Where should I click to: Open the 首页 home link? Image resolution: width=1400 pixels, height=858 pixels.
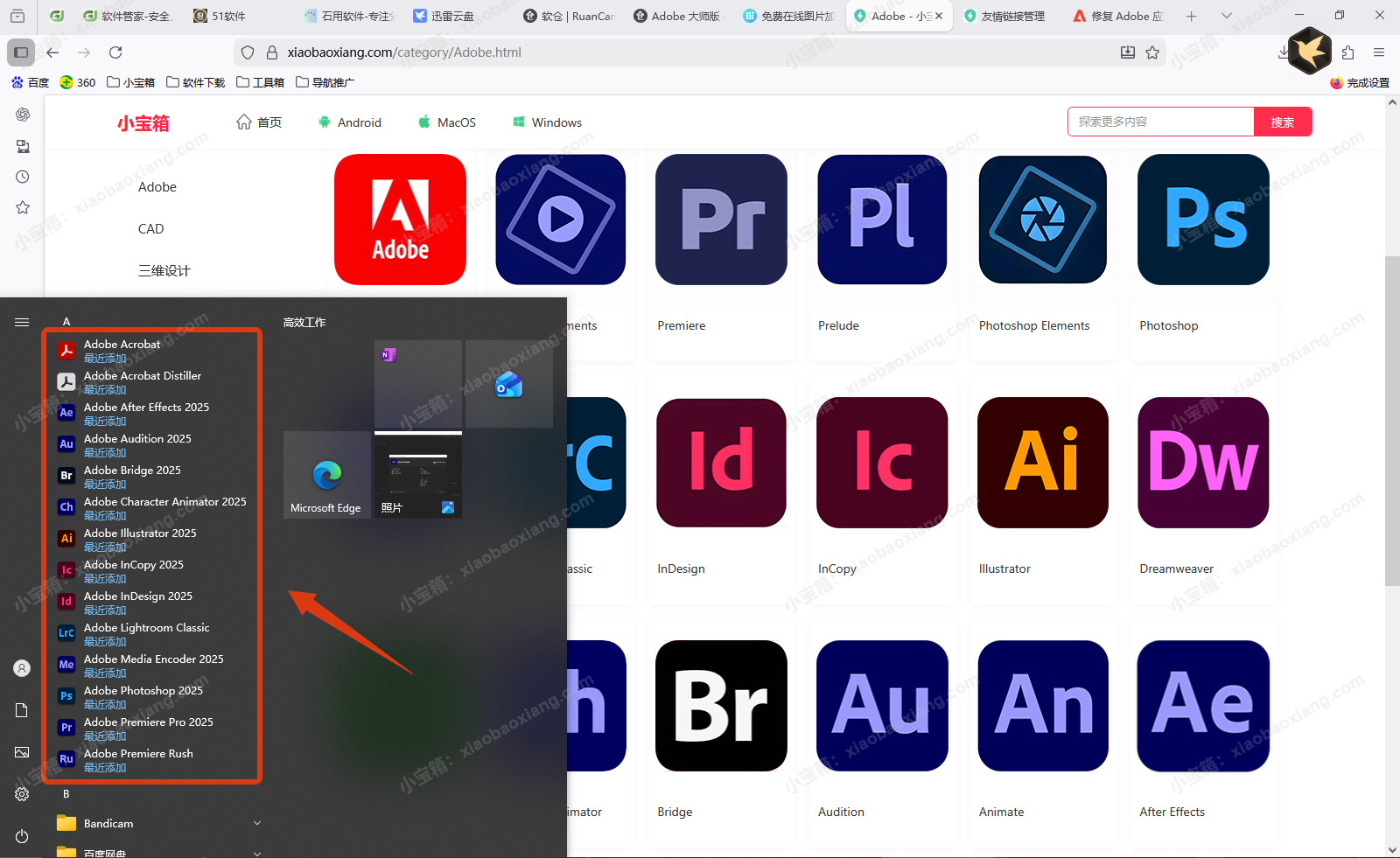point(259,122)
